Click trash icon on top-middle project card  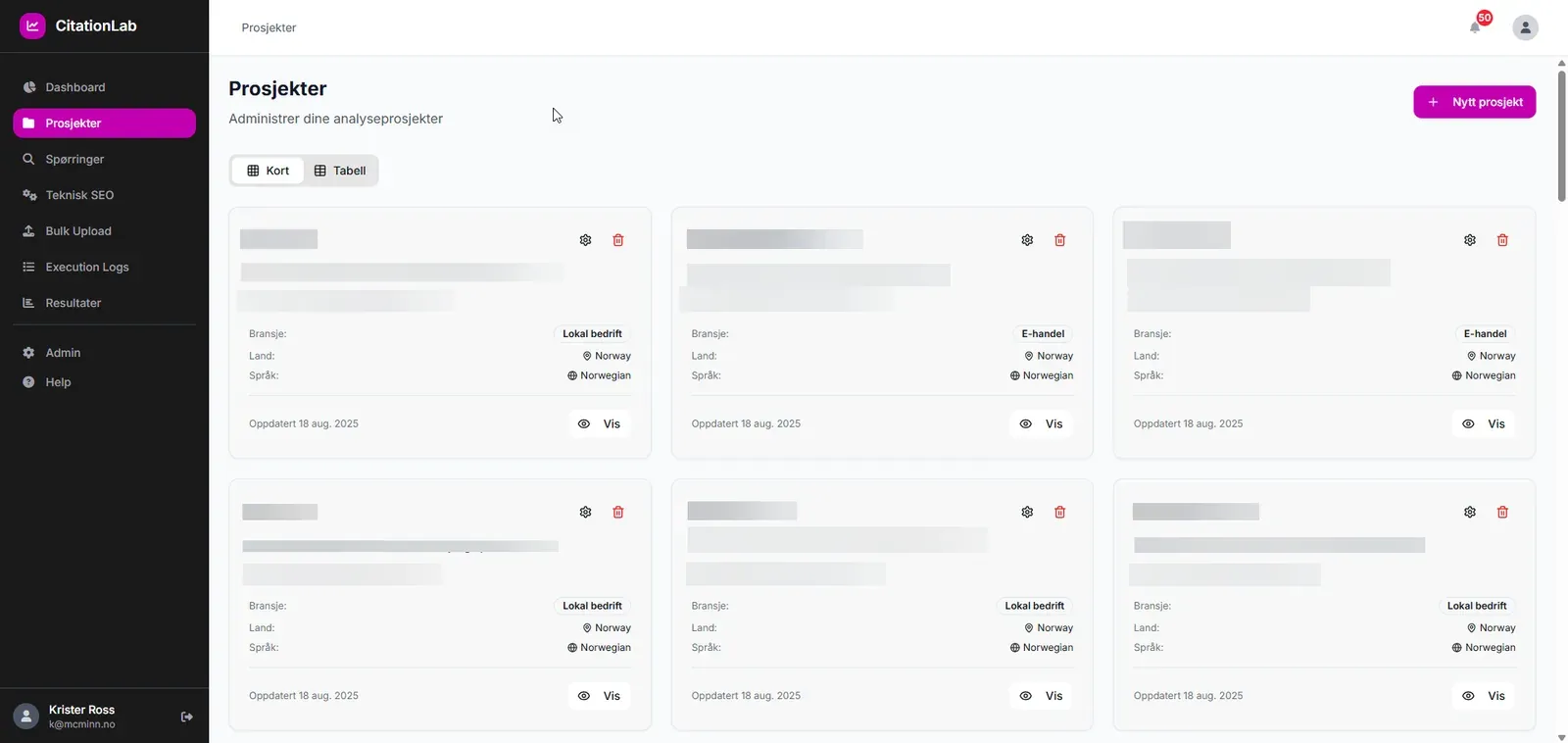[1059, 240]
